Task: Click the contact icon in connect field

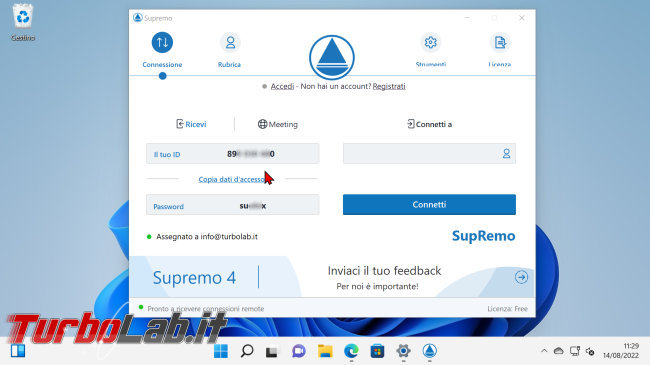Action: pos(506,153)
